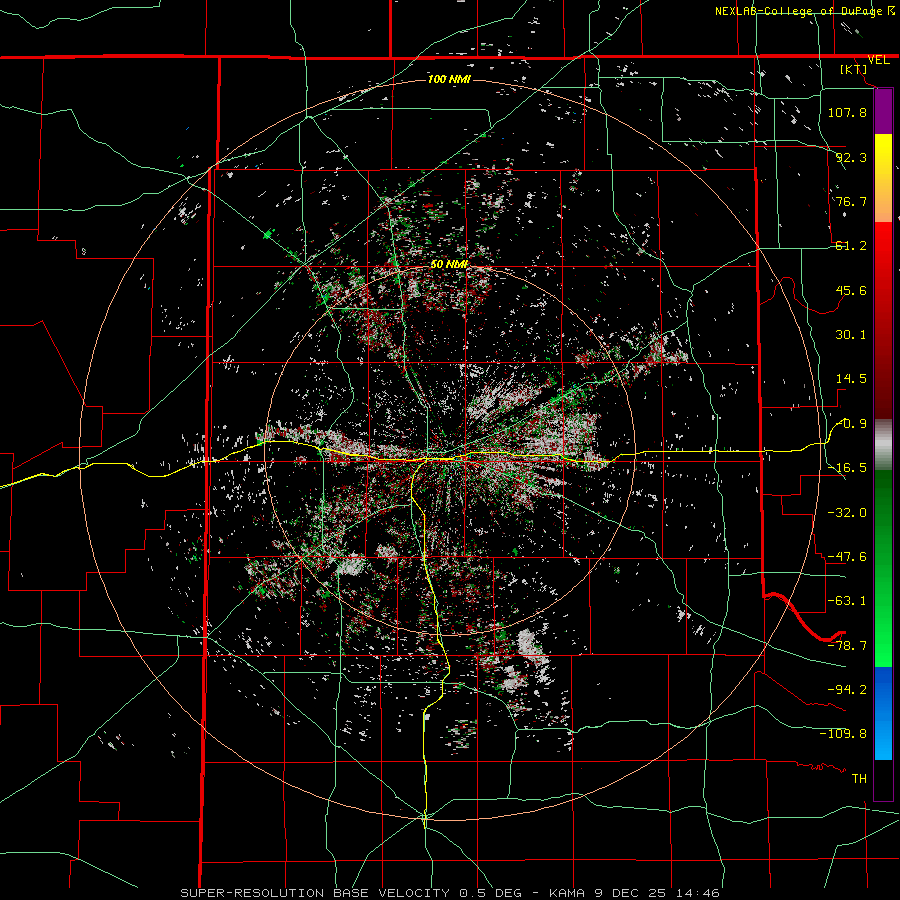Click the 61.2 scale value
The width and height of the screenshot is (900, 900).
pos(851,246)
